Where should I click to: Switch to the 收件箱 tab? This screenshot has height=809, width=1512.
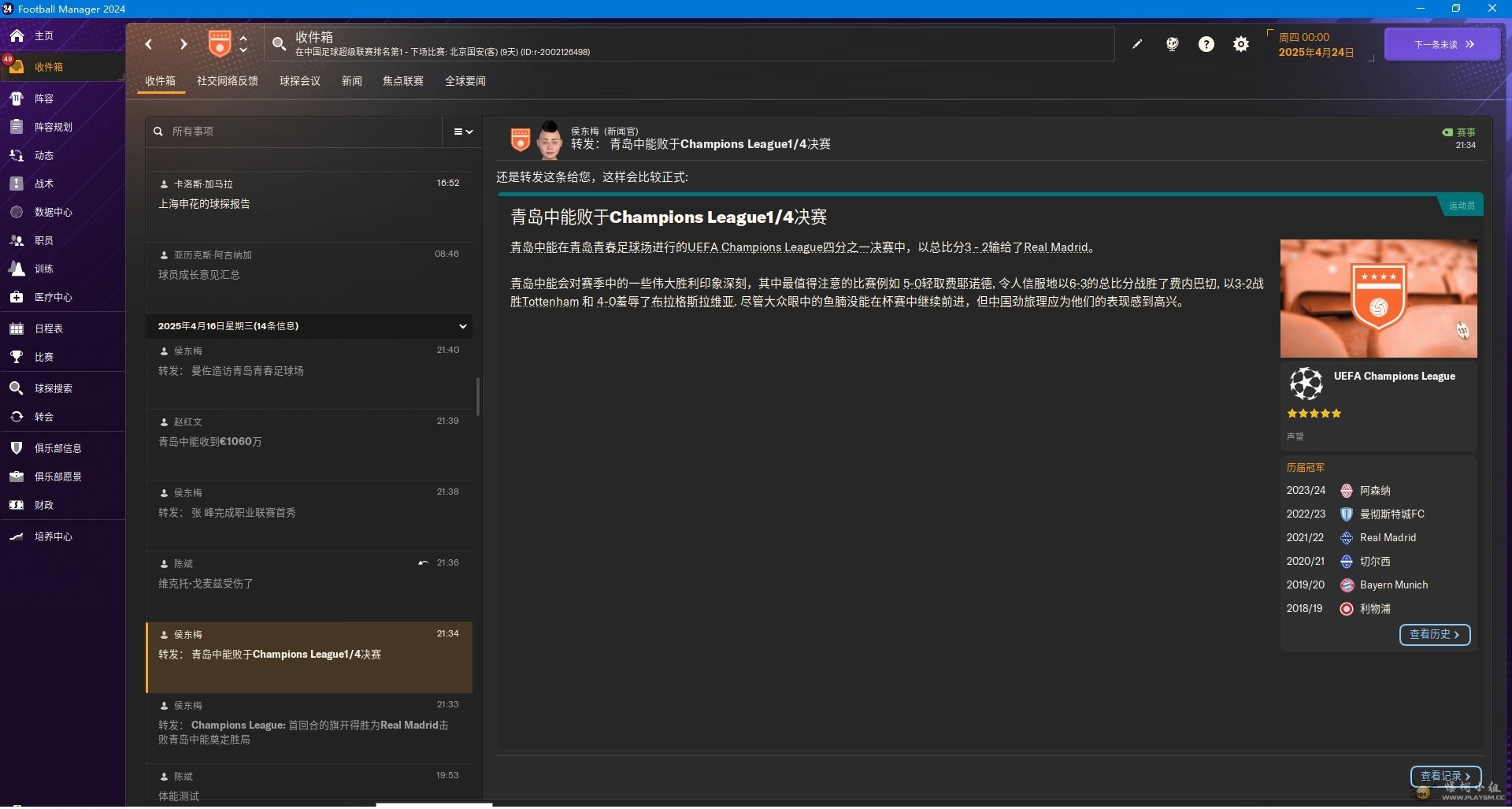(160, 81)
